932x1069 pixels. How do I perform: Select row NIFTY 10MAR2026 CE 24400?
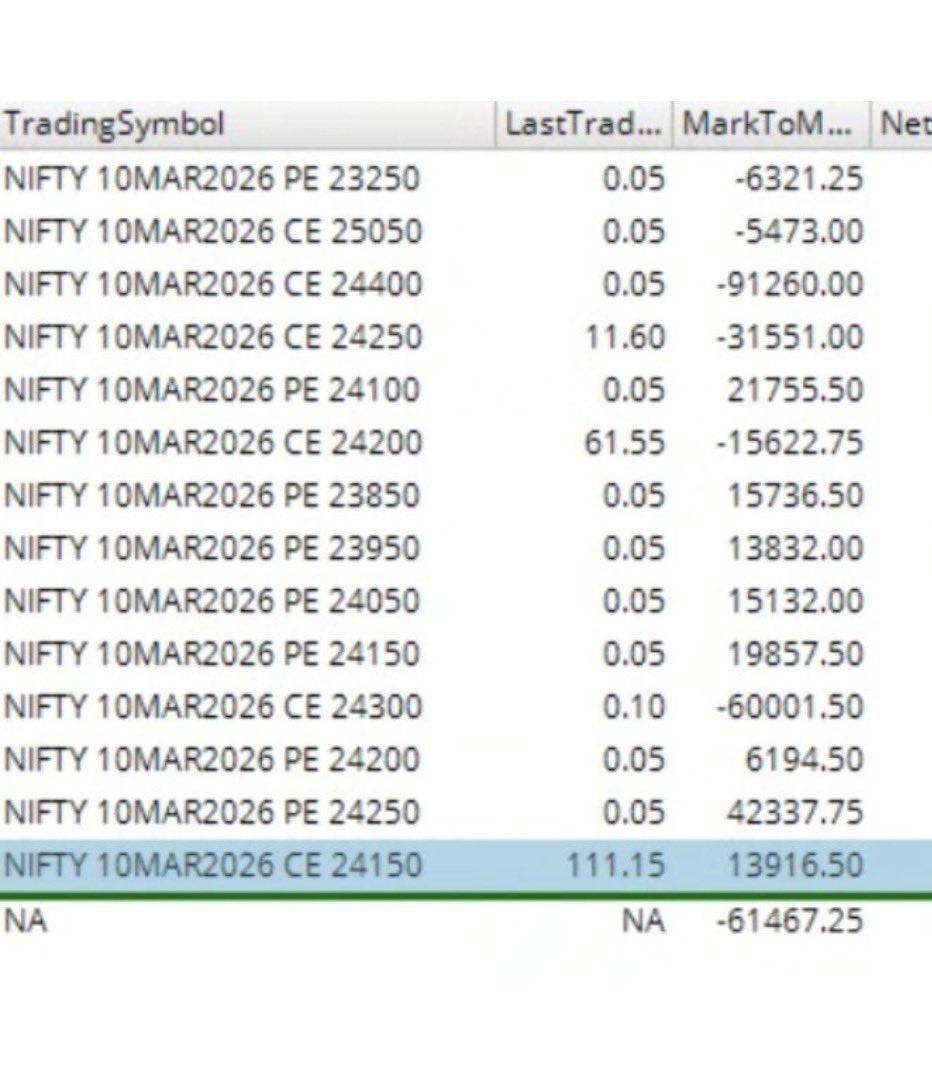[x=466, y=284]
